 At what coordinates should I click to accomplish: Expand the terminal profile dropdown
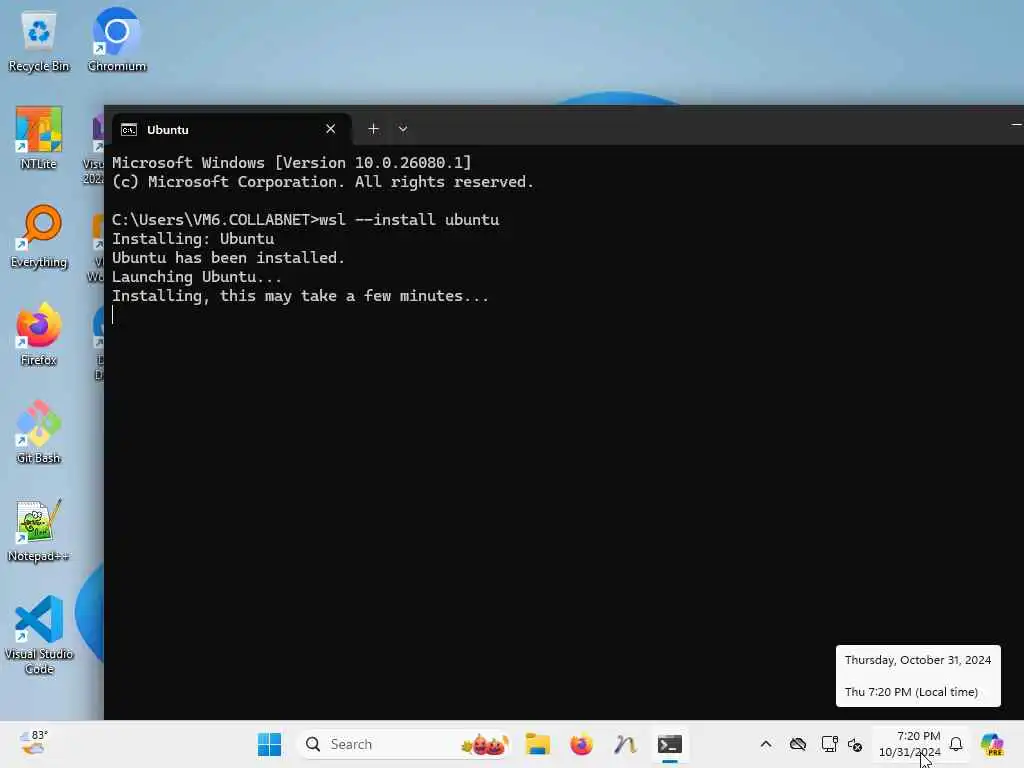[403, 129]
